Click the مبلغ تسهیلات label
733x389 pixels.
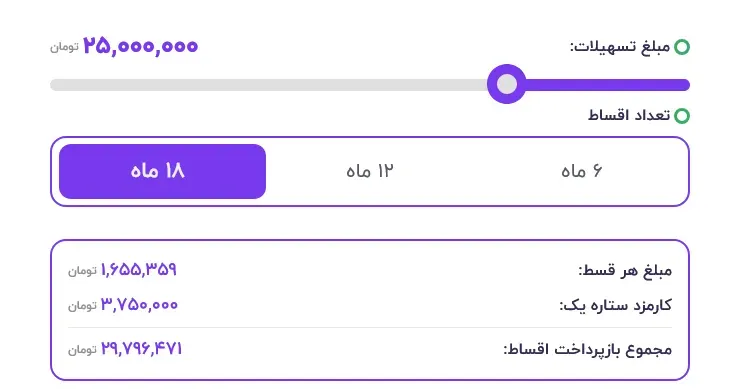(620, 47)
